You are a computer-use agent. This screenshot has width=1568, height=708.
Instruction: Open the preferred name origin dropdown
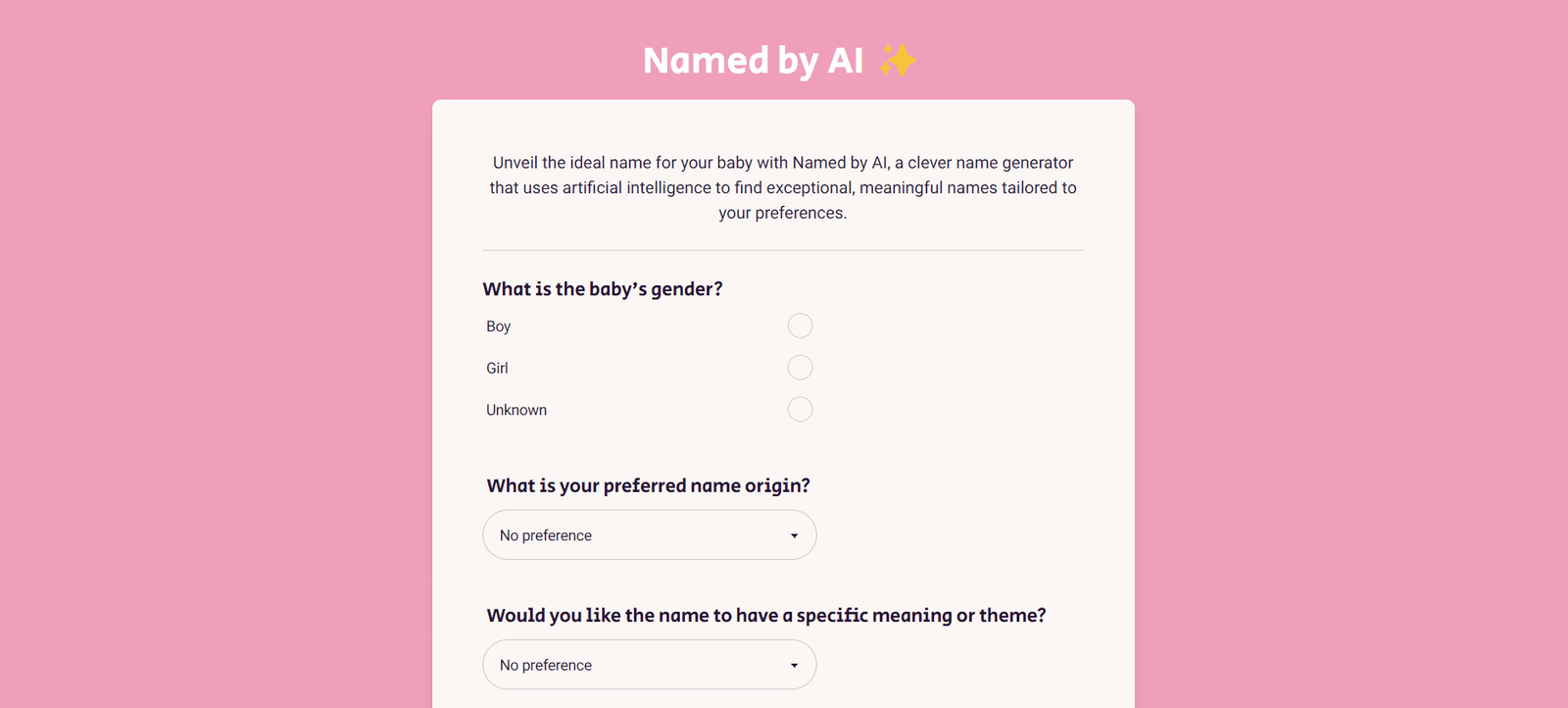pyautogui.click(x=649, y=535)
